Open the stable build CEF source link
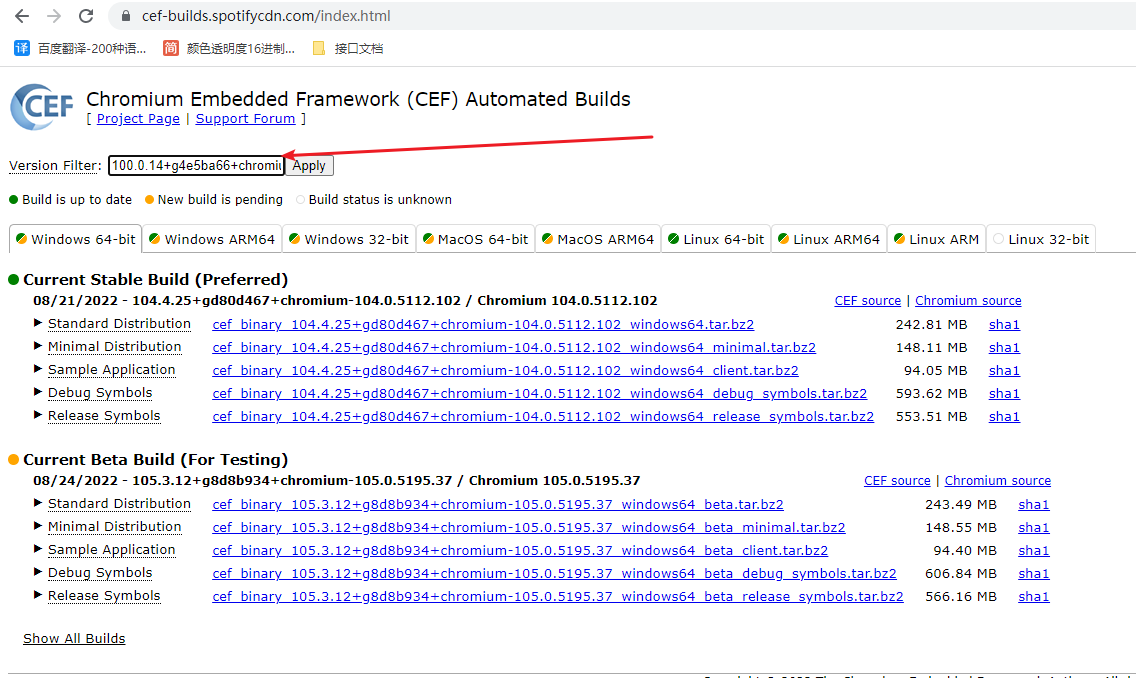The height and width of the screenshot is (678, 1136). (x=867, y=301)
